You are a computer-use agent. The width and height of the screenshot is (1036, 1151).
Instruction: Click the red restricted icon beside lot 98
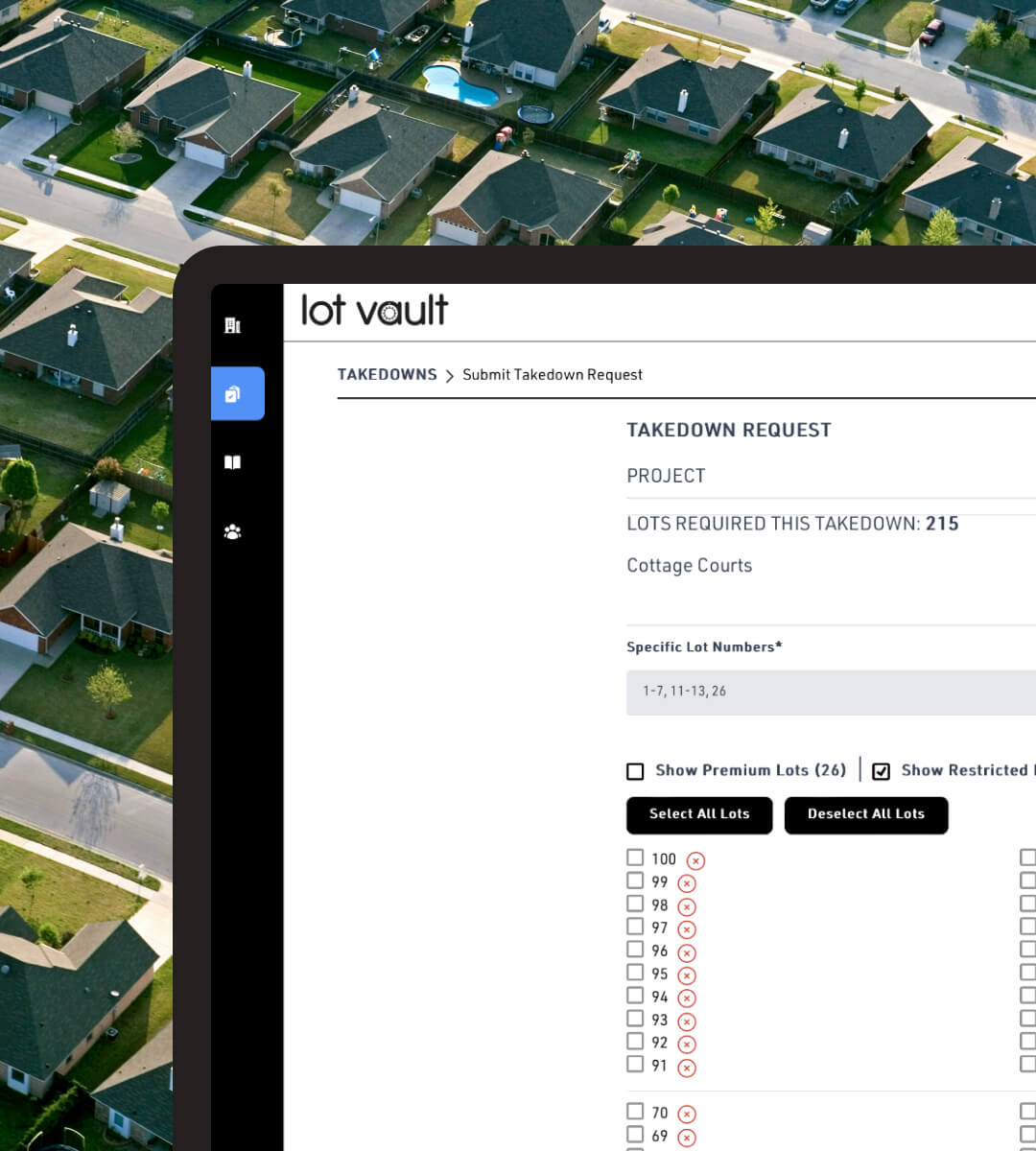point(687,906)
